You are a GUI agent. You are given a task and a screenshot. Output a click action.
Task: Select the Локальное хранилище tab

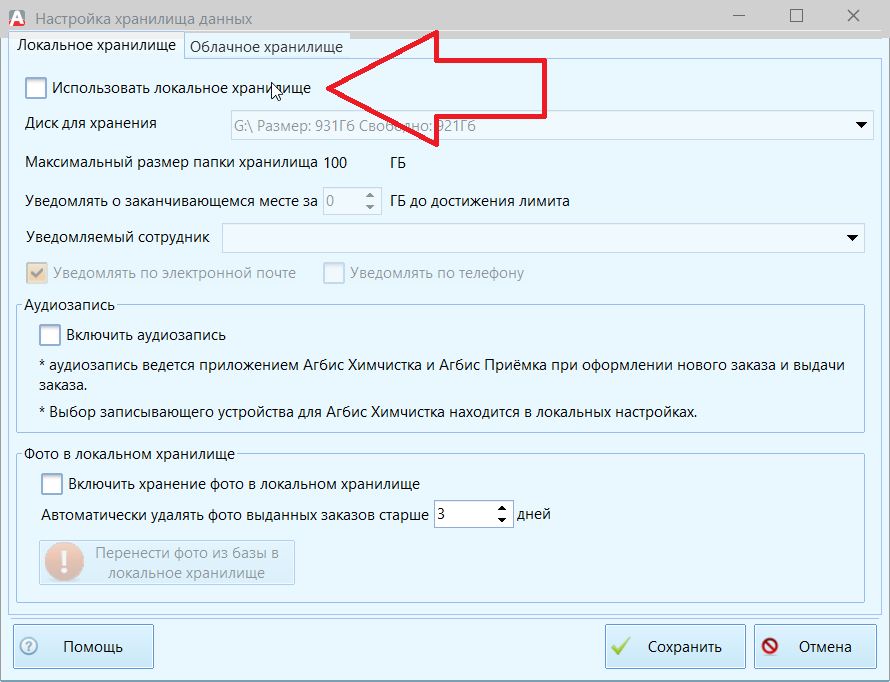coord(96,45)
